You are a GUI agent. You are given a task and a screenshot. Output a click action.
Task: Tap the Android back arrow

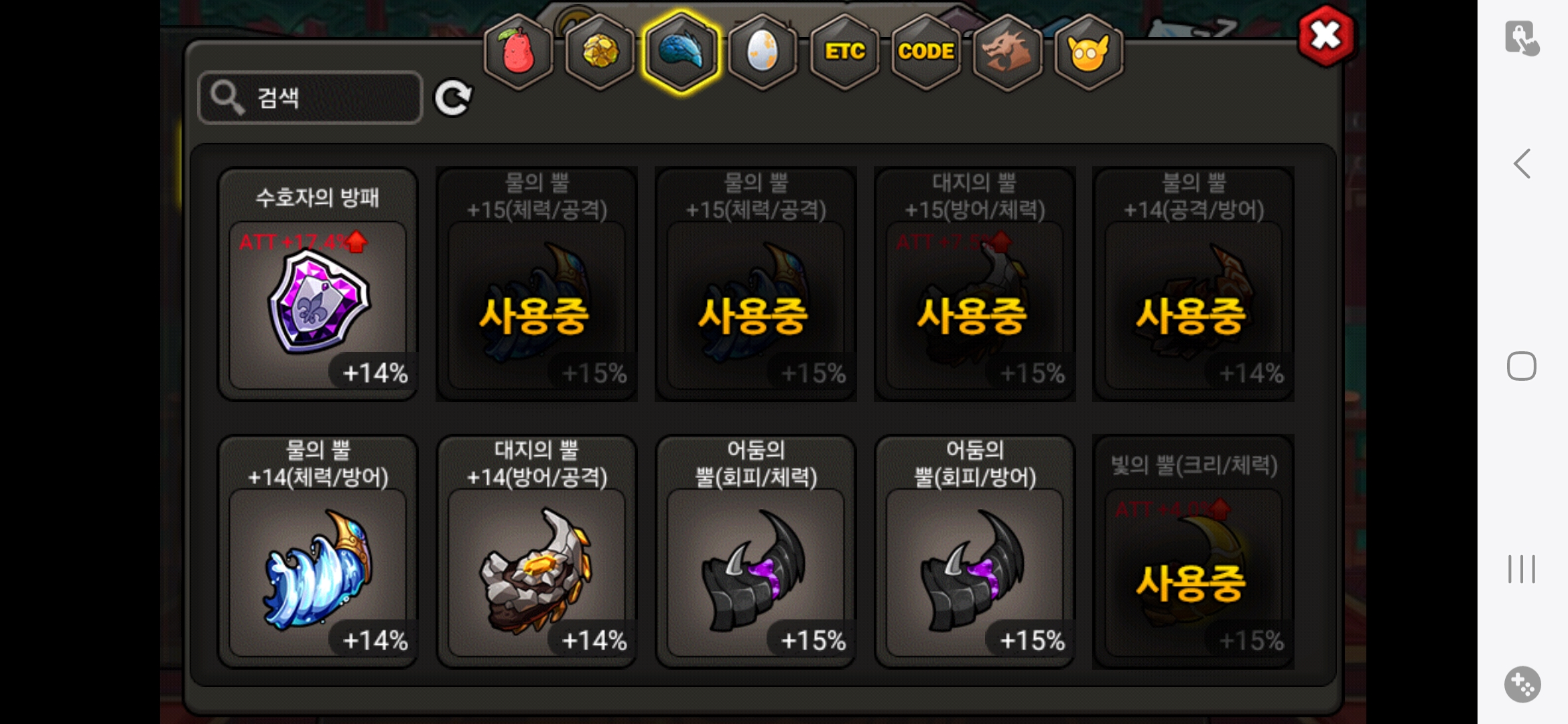(x=1522, y=164)
